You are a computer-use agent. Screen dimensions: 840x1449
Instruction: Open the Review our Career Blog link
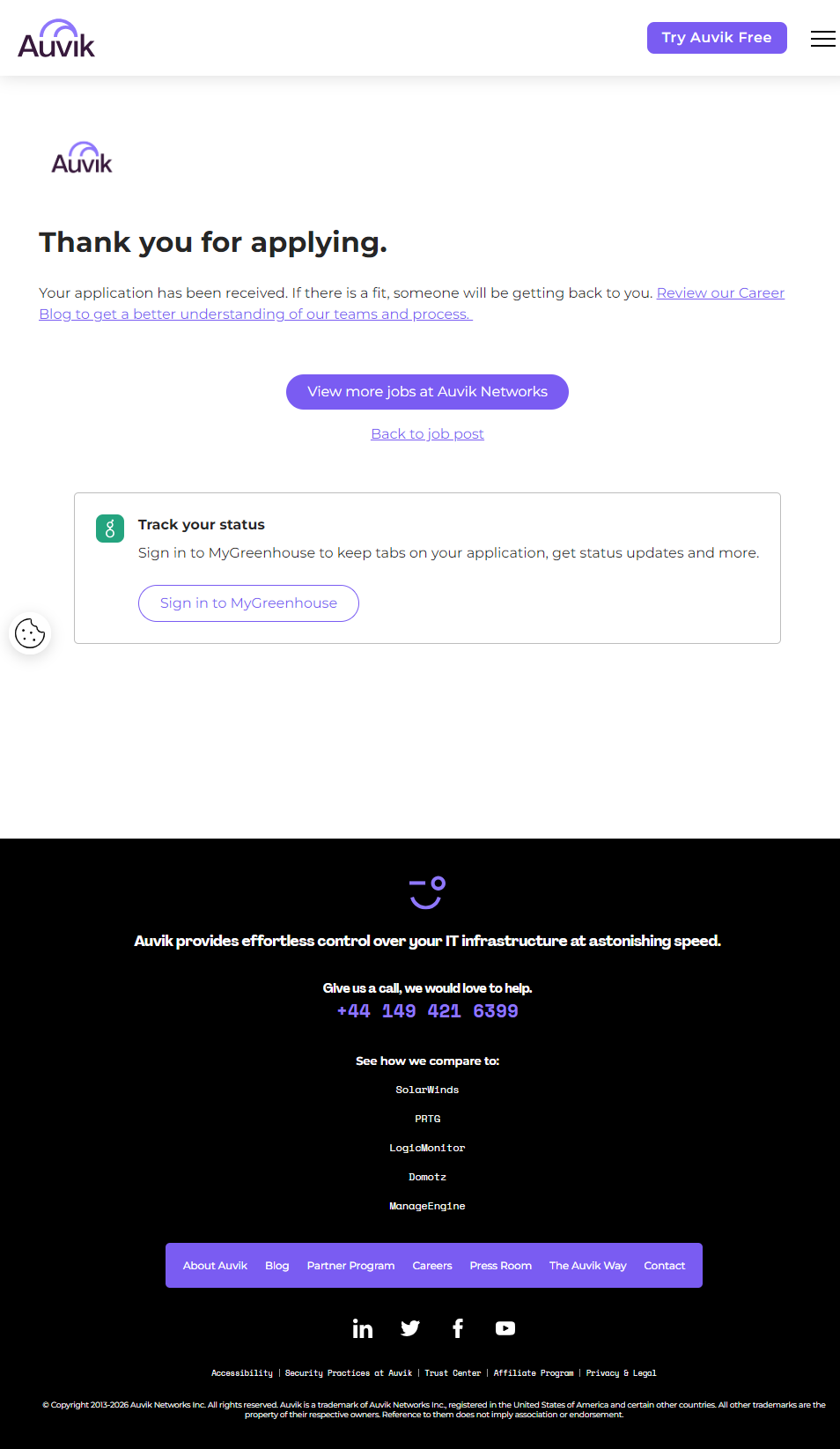pos(719,293)
